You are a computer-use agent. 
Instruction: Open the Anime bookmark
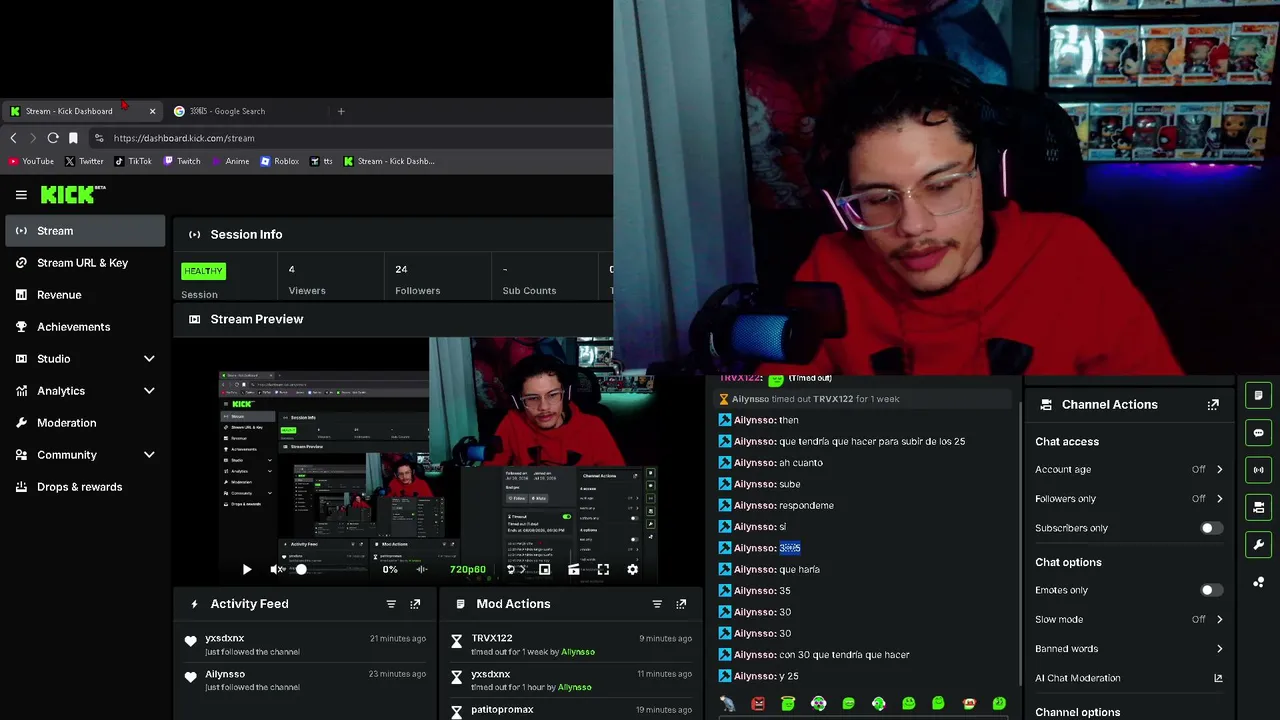[230, 161]
